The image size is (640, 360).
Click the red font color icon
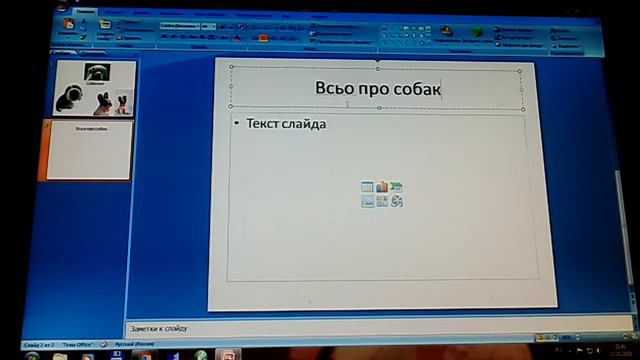click(x=237, y=38)
